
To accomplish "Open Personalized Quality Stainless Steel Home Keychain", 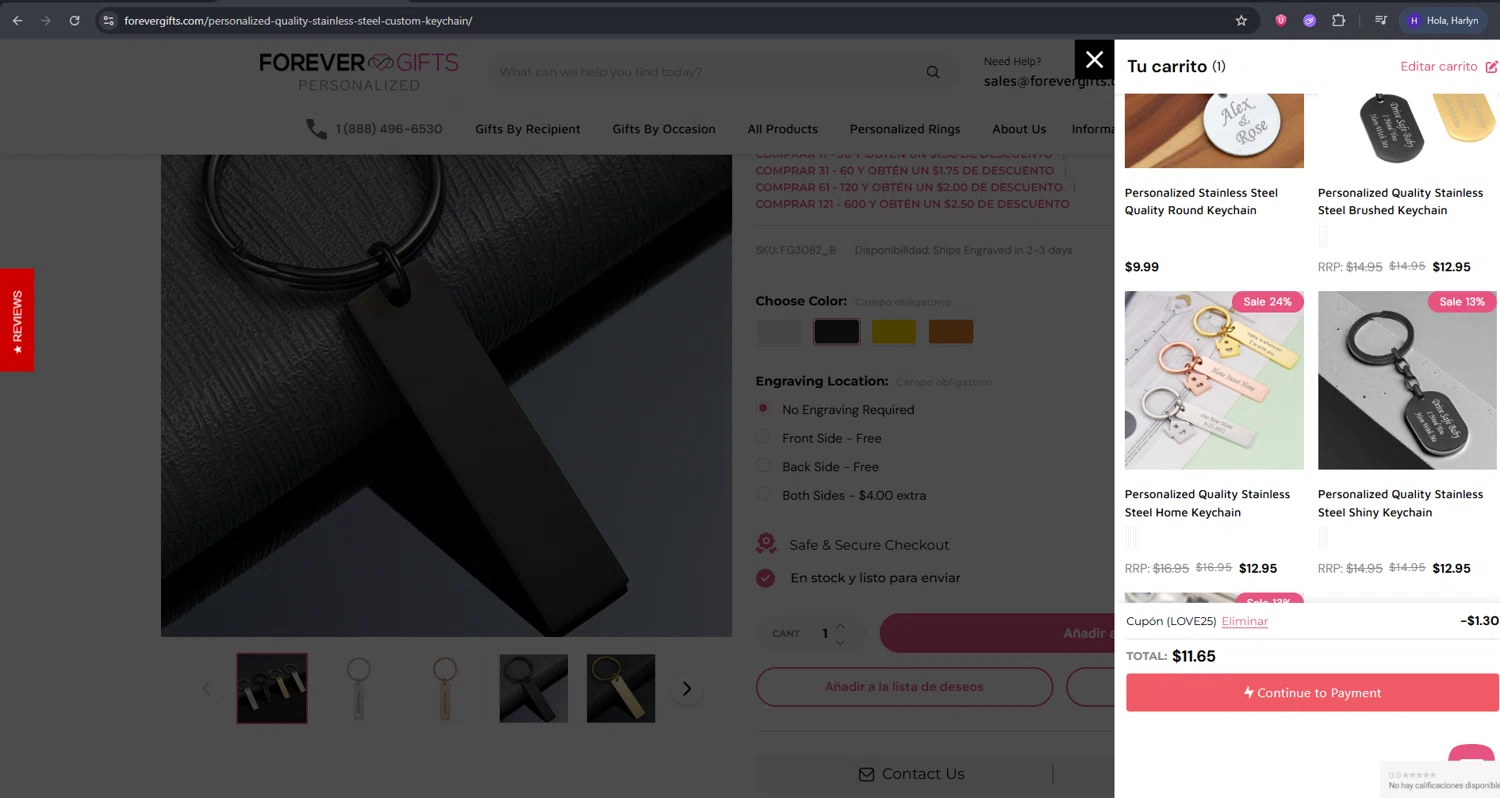I will pyautogui.click(x=1207, y=503).
